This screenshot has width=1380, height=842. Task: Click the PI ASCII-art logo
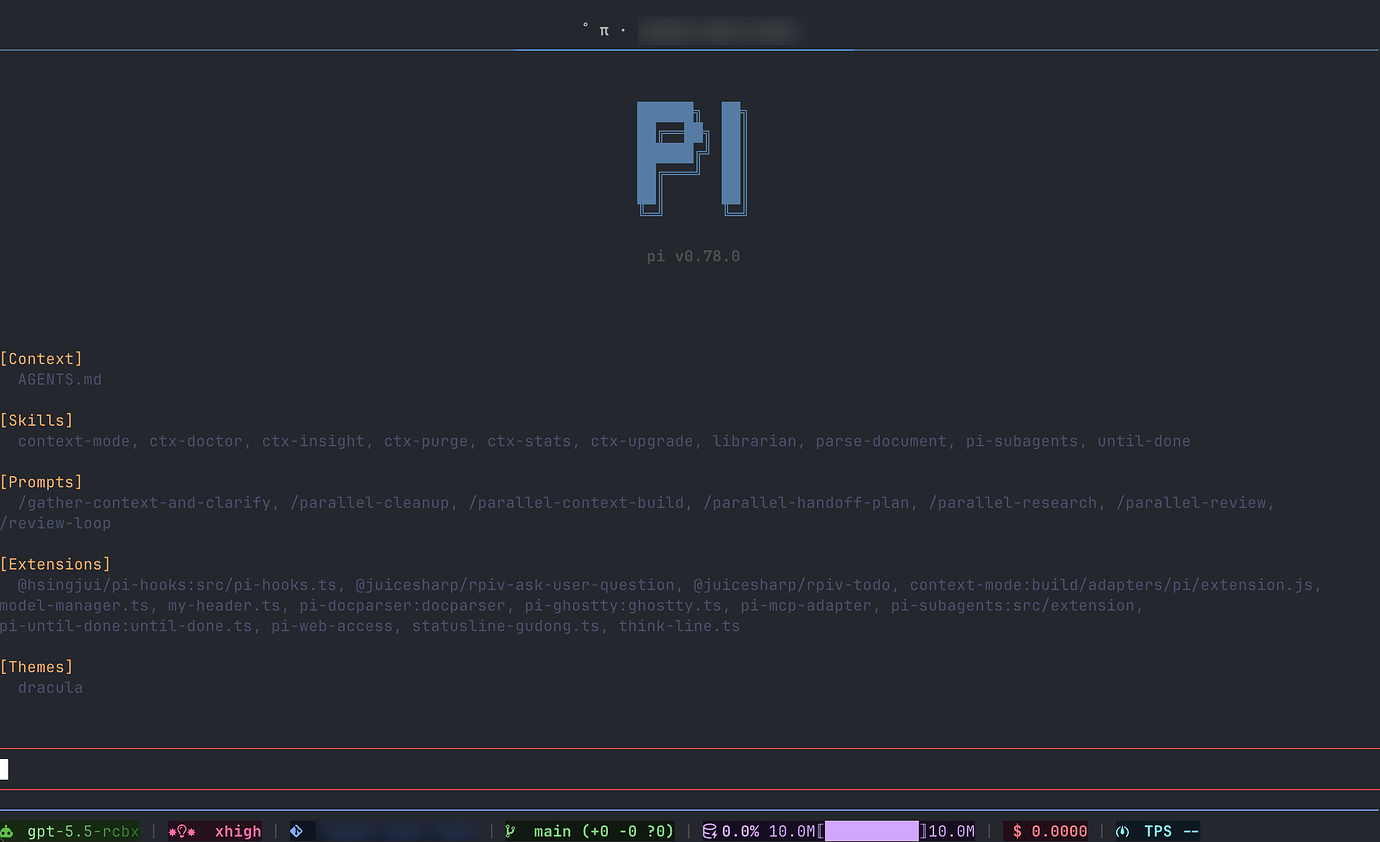[692, 158]
